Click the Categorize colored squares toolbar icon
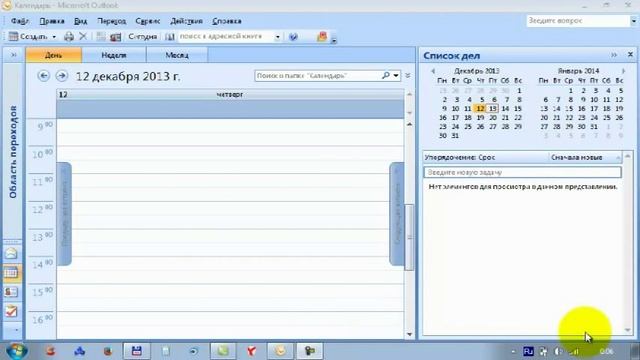Screen dimensions: 640x360 point(101,37)
